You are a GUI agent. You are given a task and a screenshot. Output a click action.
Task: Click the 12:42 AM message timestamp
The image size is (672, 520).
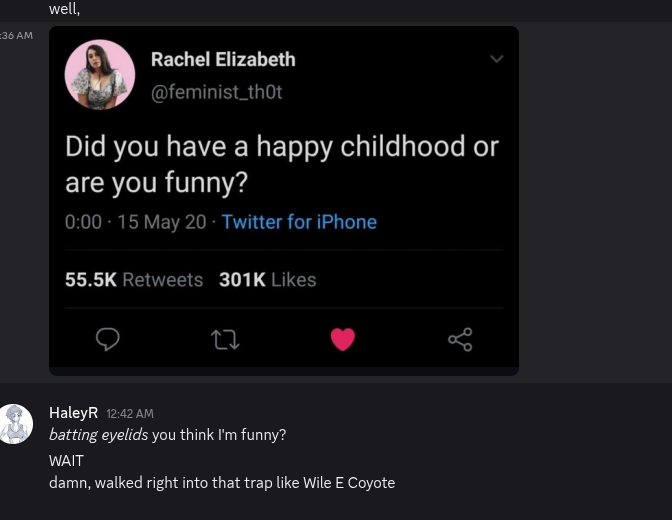(130, 414)
